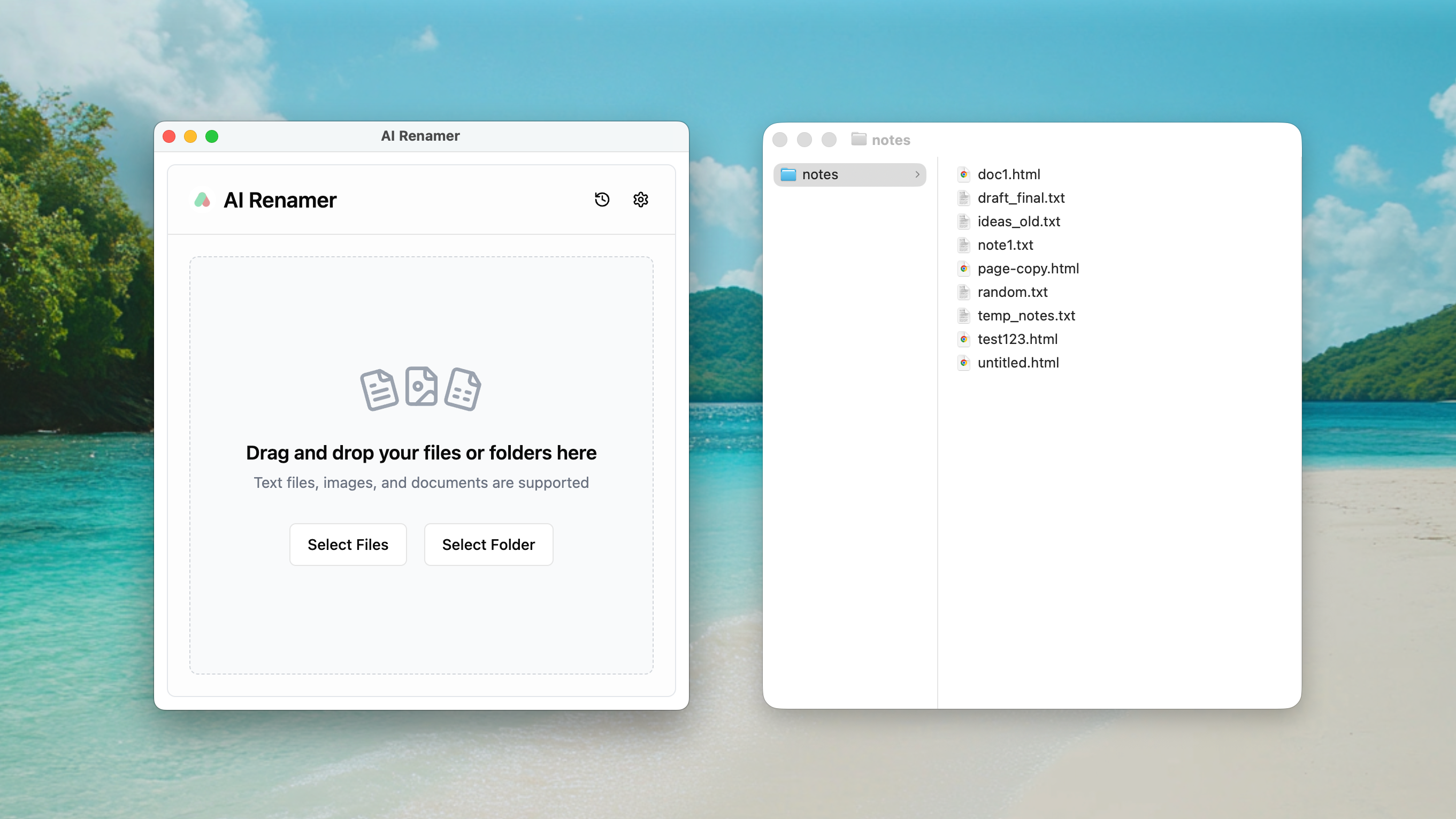
Task: Click the blue notes folder icon in sidebar
Action: [x=788, y=174]
